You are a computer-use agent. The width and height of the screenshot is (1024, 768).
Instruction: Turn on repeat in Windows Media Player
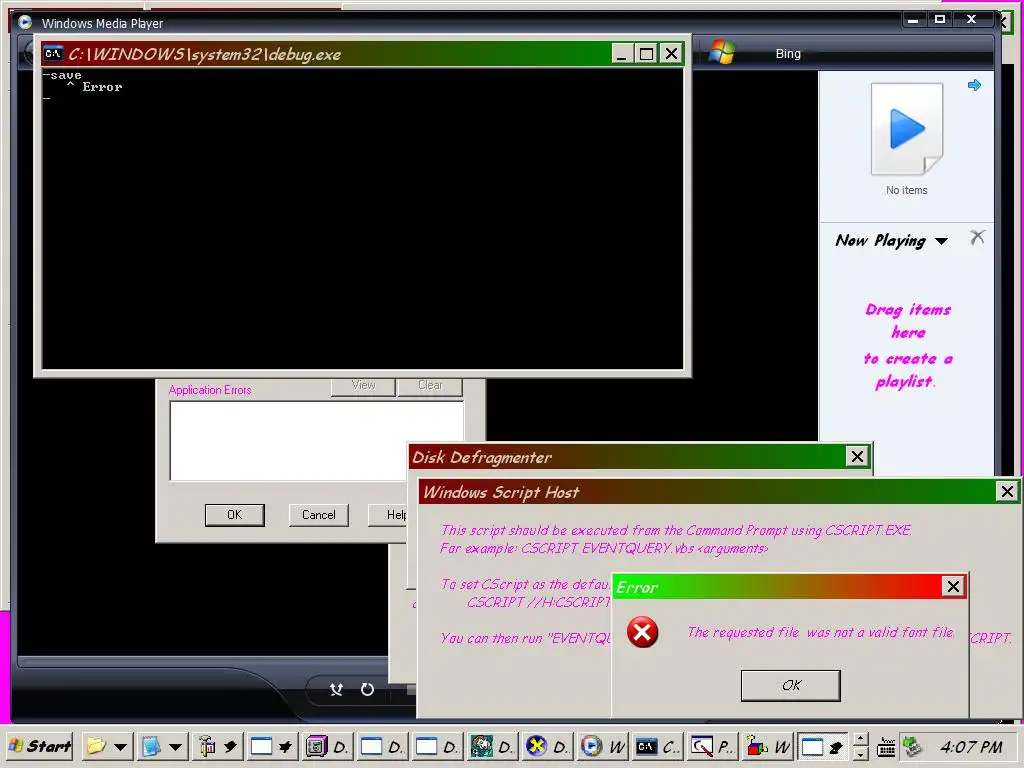(x=367, y=689)
